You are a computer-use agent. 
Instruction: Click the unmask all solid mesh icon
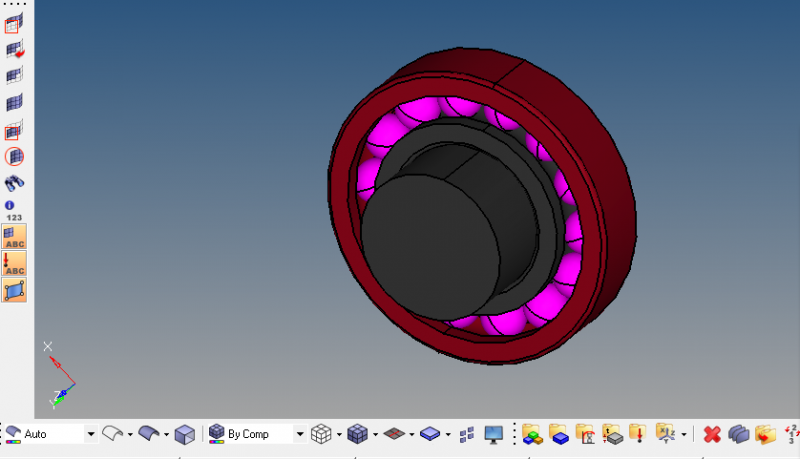point(14,103)
